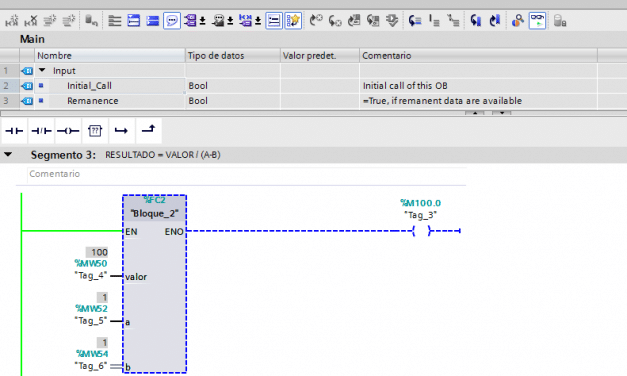
Task: Click the Comentario column header
Action: 478,56
